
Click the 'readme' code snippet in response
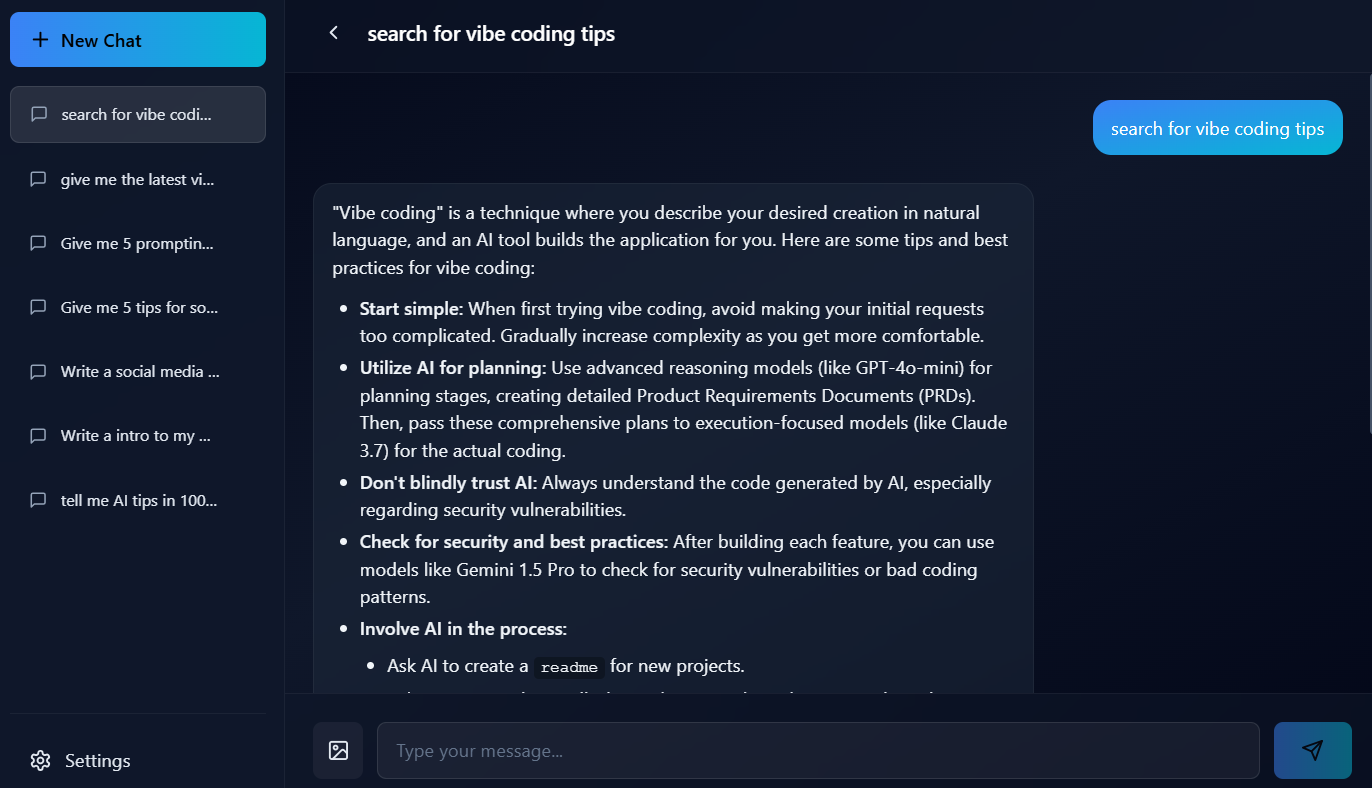tap(568, 667)
